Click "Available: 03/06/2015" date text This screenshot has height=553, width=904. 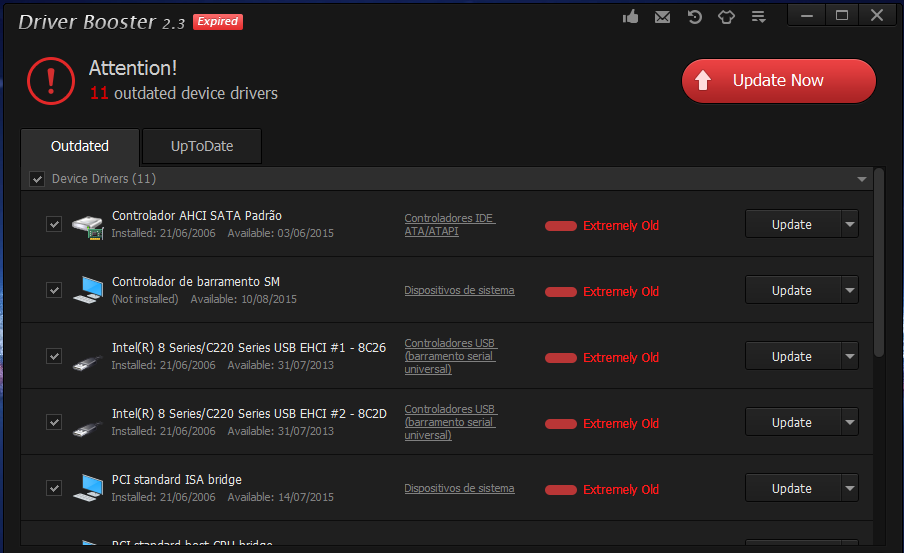[x=281, y=233]
